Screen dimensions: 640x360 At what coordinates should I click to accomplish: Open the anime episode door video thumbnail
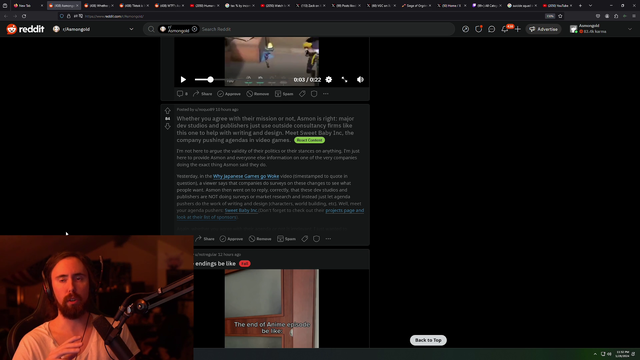point(271,309)
